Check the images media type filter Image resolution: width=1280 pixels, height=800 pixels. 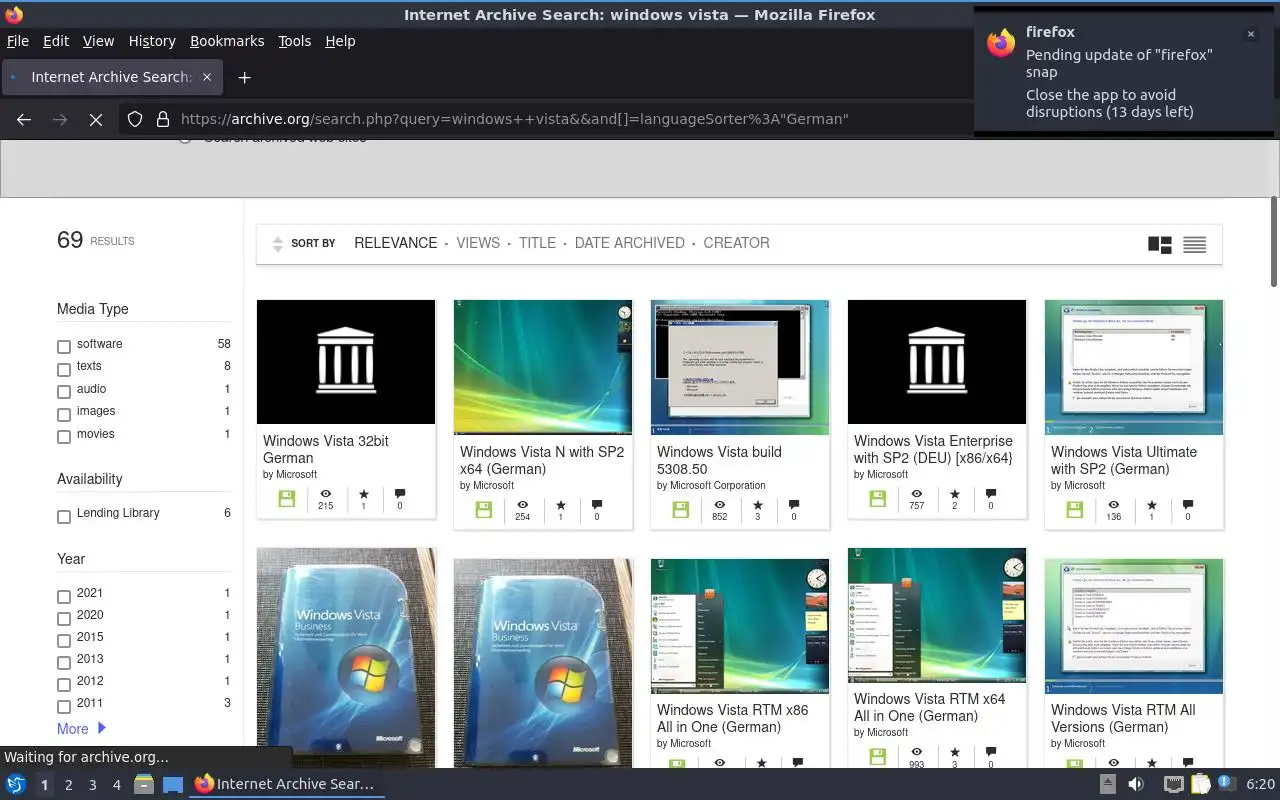(64, 414)
